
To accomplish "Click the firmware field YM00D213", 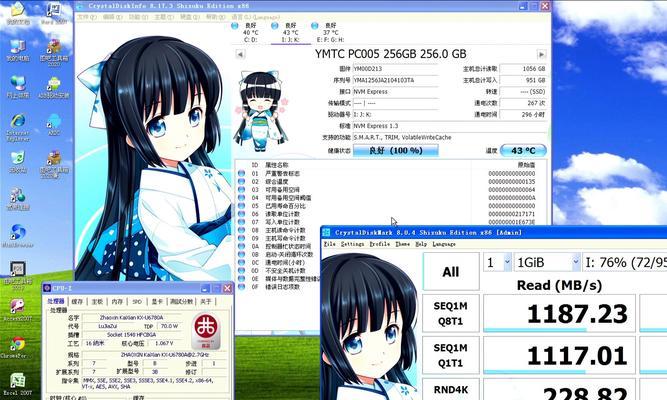I will [395, 69].
